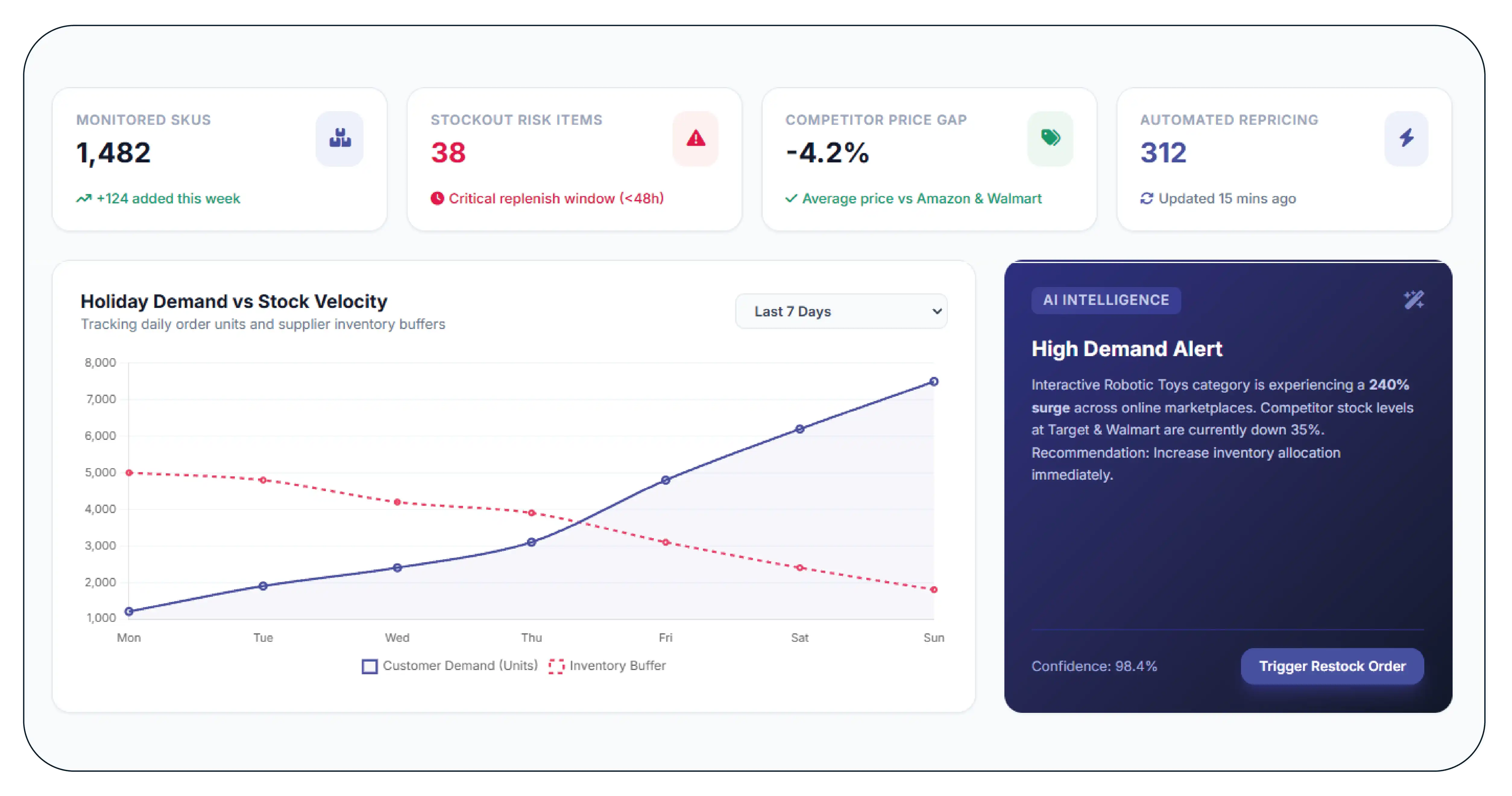Trigger Restock Order button
The image size is (1512, 796).
(1332, 666)
